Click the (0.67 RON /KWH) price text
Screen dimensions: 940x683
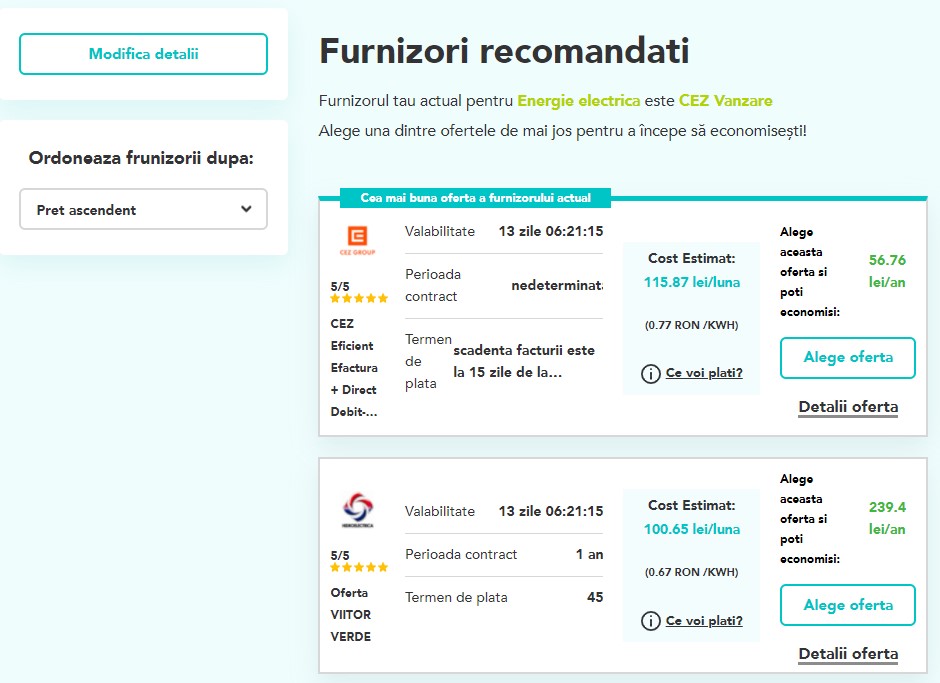pyautogui.click(x=691, y=572)
